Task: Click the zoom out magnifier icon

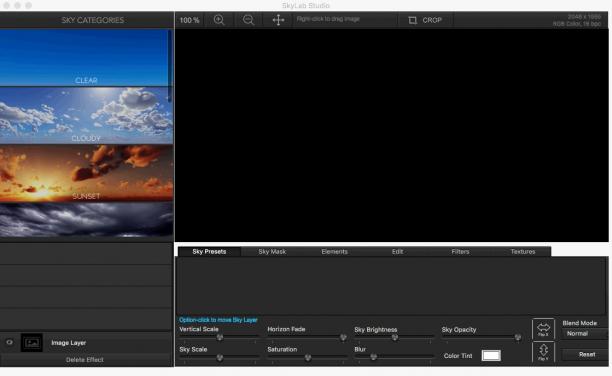Action: pyautogui.click(x=248, y=20)
